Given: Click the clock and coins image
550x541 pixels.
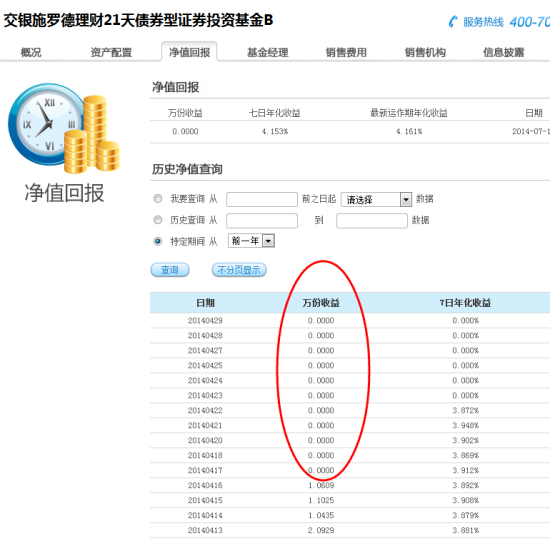Looking at the screenshot, I should [64, 128].
